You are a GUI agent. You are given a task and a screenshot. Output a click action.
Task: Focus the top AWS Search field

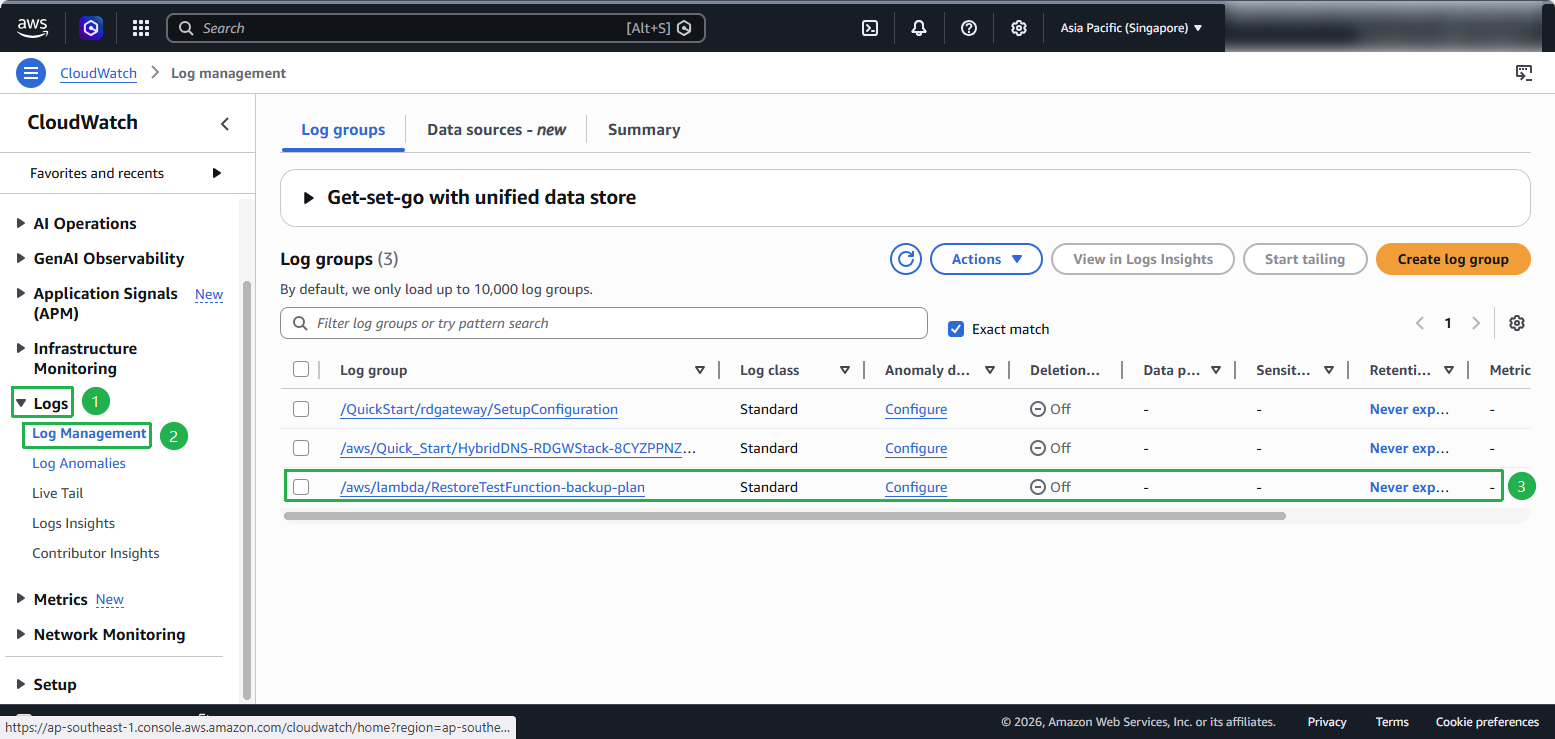click(x=436, y=28)
